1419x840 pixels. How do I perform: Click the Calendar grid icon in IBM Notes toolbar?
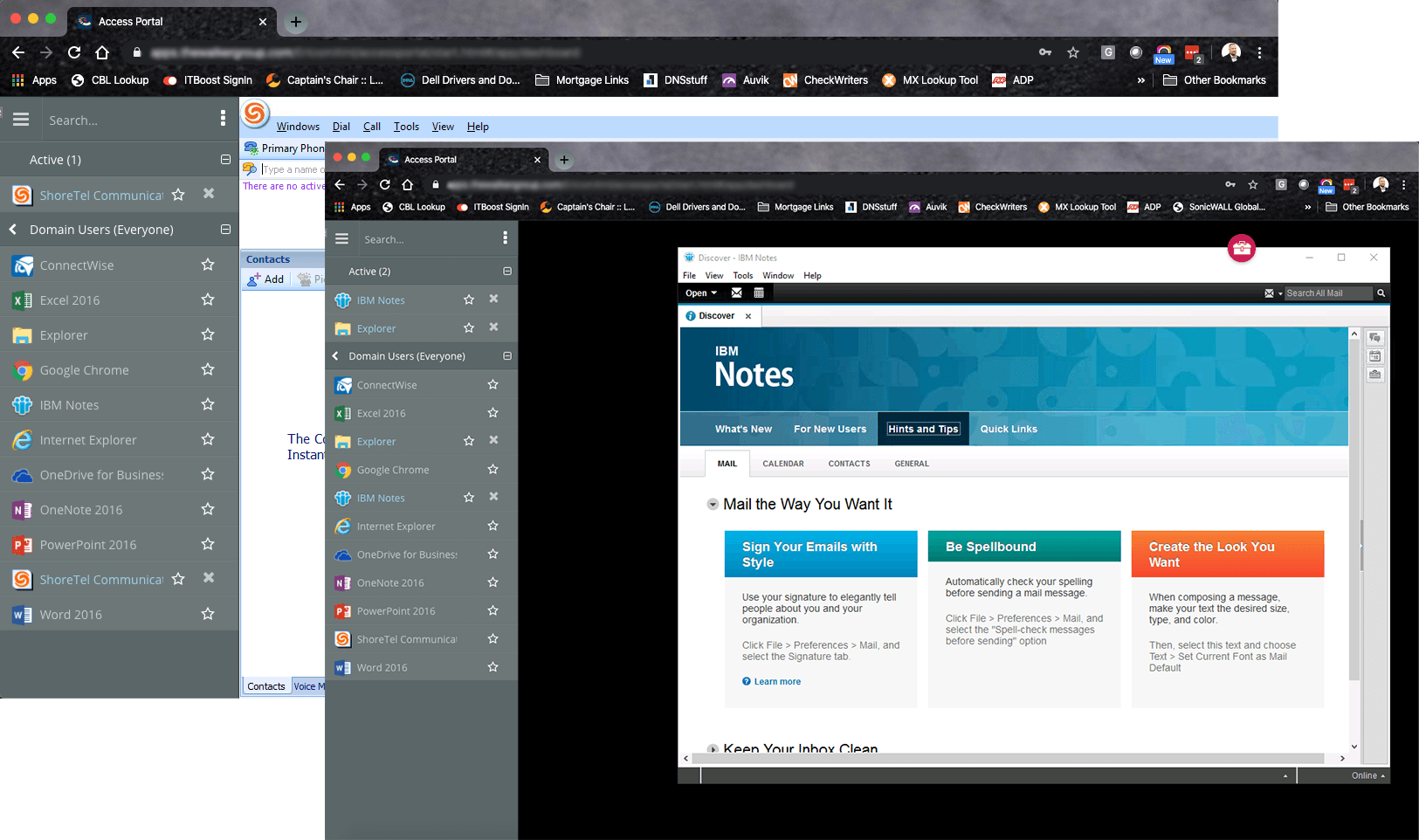(x=759, y=293)
